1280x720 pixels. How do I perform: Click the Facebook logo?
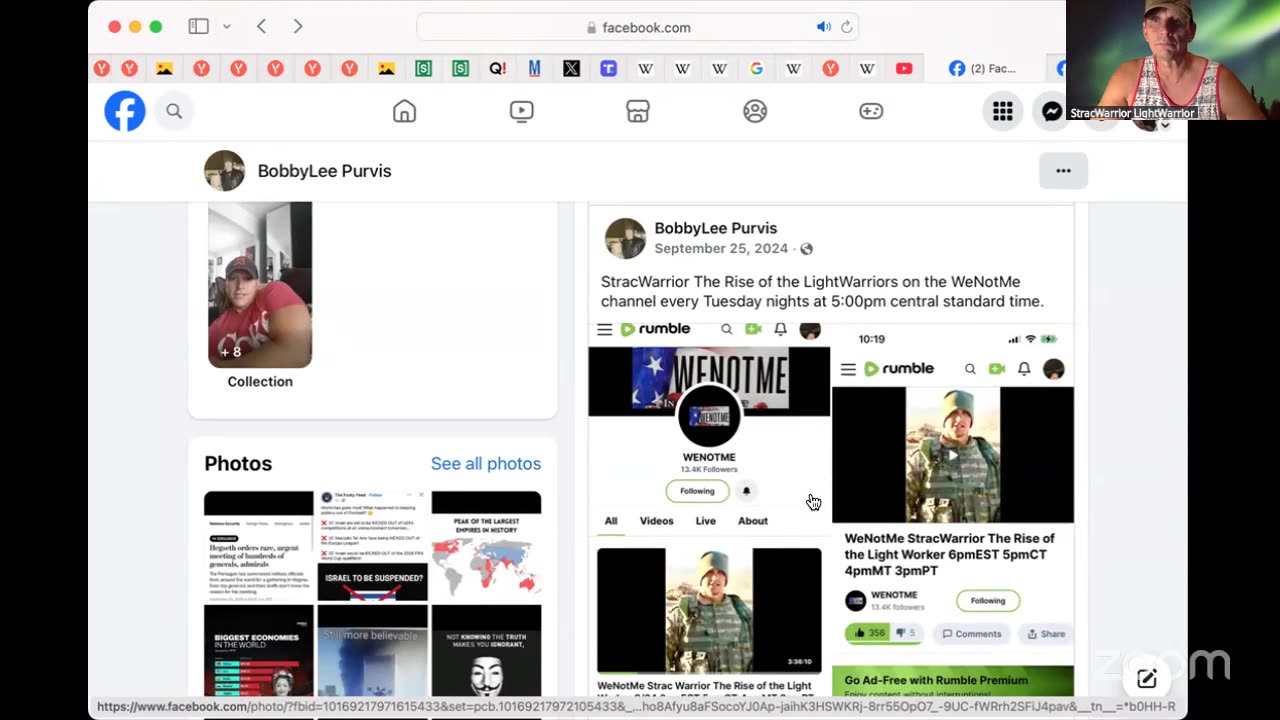point(125,111)
